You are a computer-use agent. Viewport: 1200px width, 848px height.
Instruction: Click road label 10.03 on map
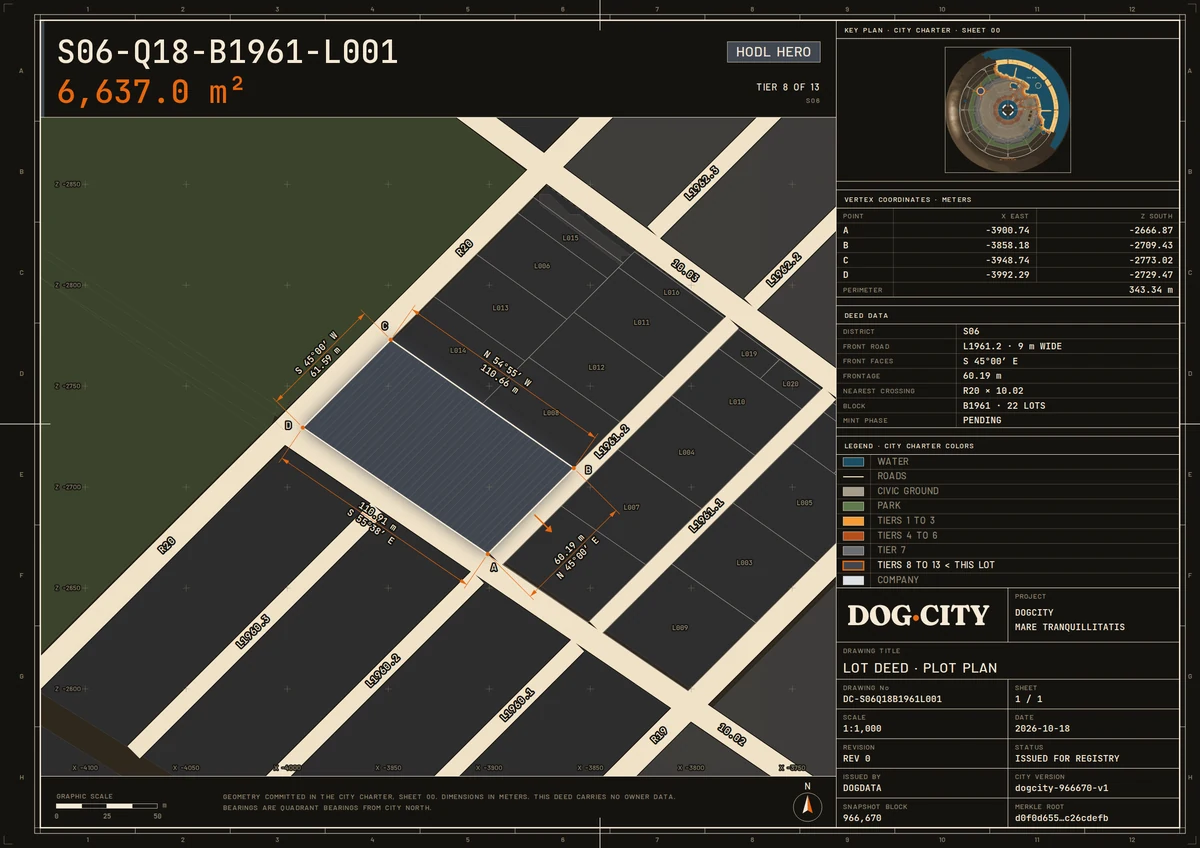coord(686,272)
